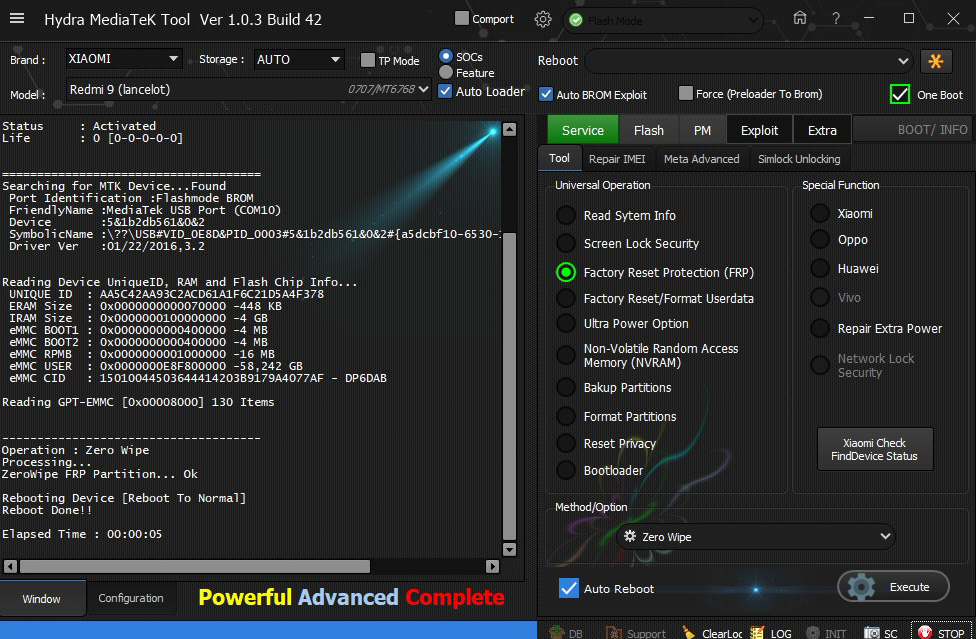
Task: Open the Brand dropdown
Action: [x=124, y=59]
